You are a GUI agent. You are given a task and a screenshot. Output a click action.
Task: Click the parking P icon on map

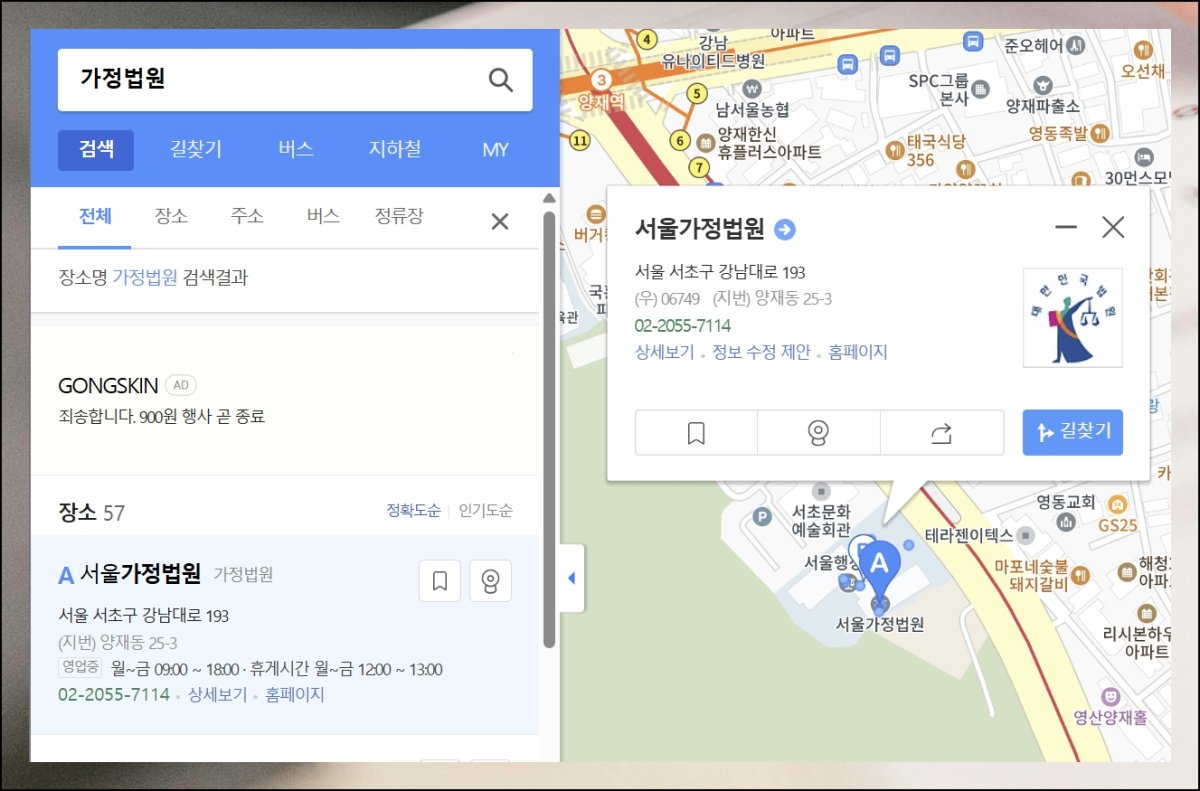pos(762,517)
